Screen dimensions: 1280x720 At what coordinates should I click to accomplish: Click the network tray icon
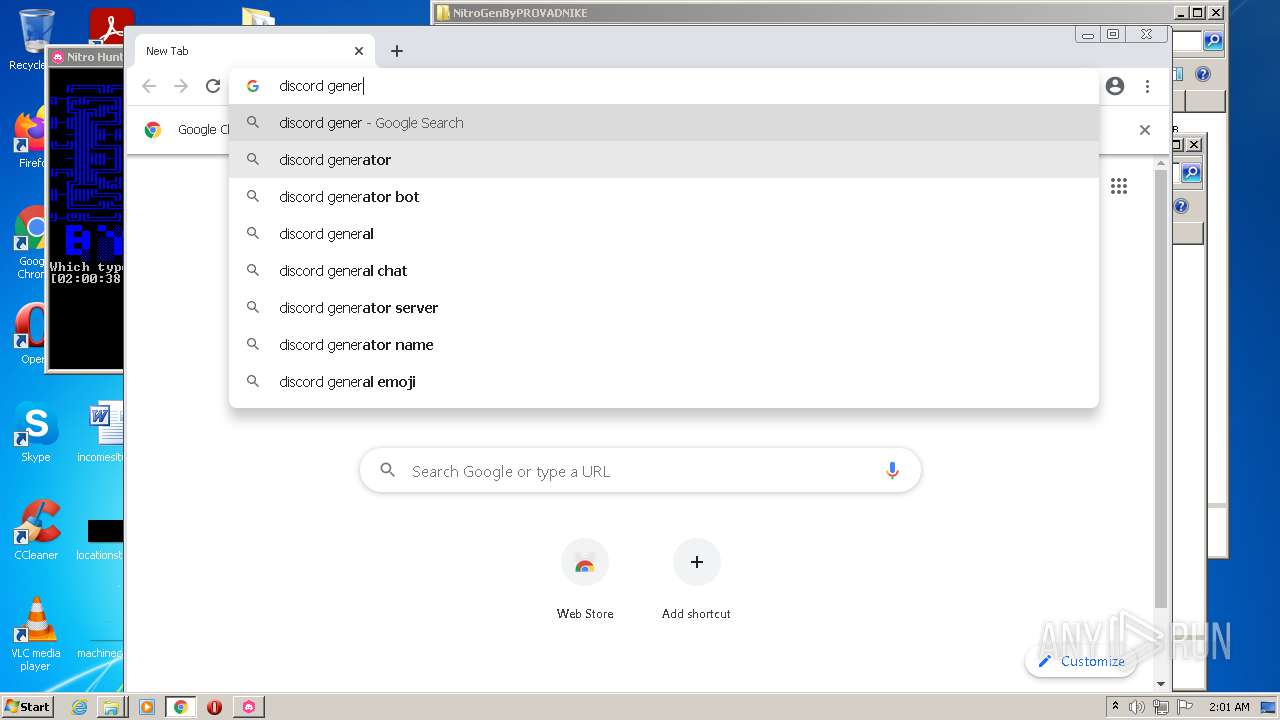point(1161,707)
